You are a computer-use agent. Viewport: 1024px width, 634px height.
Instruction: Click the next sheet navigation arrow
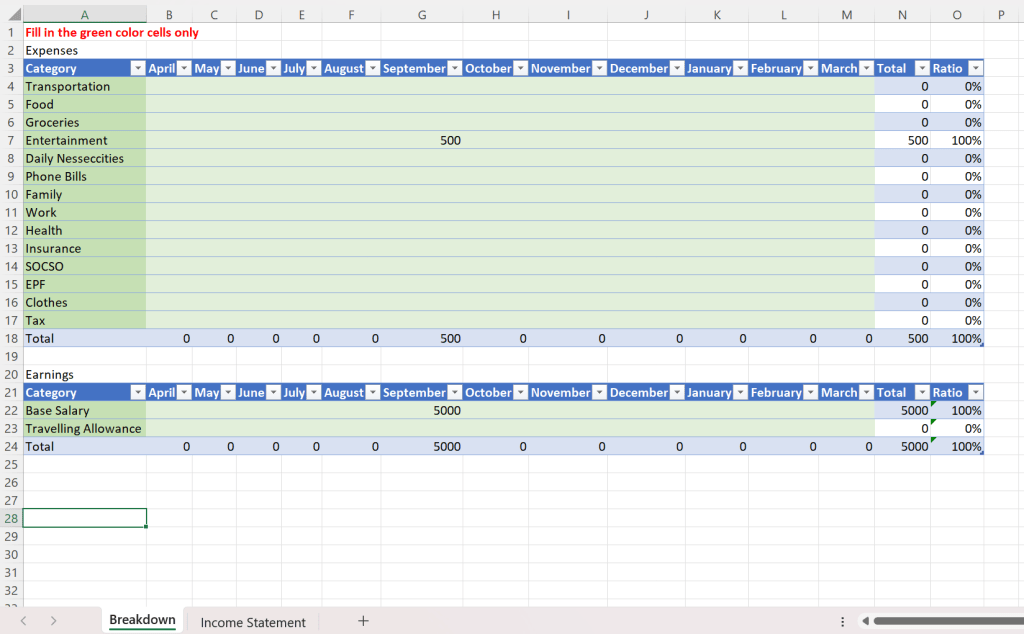pos(53,621)
